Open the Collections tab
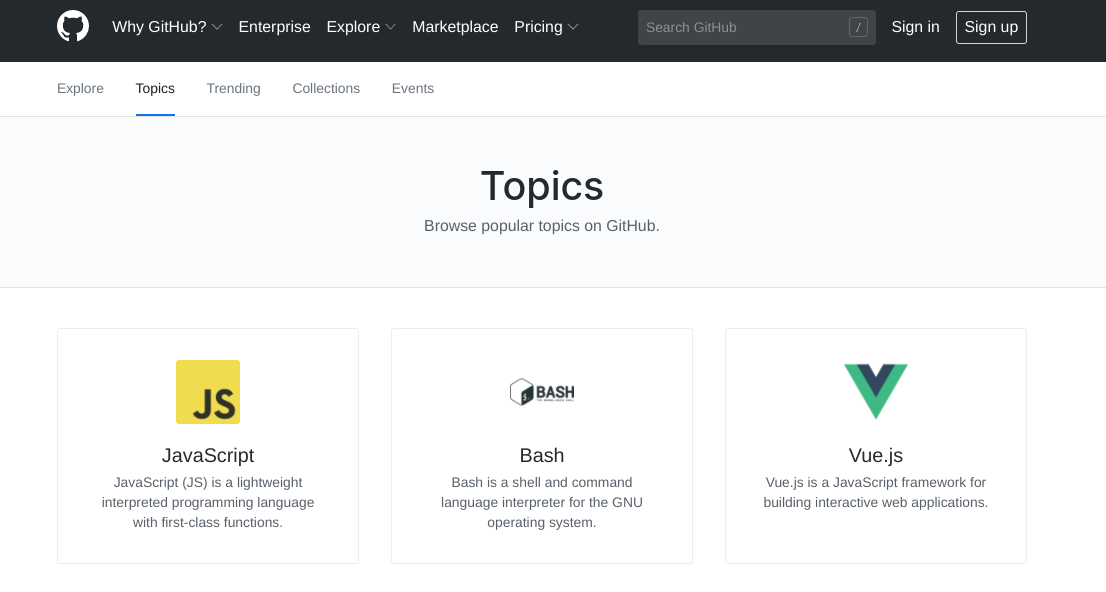The height and width of the screenshot is (592, 1106). (x=326, y=89)
